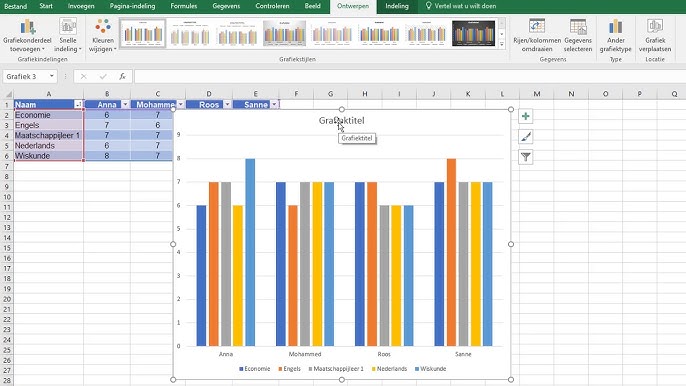Image resolution: width=686 pixels, height=386 pixels.
Task: Click the select-all corner of the sheet
Action: tap(8, 94)
